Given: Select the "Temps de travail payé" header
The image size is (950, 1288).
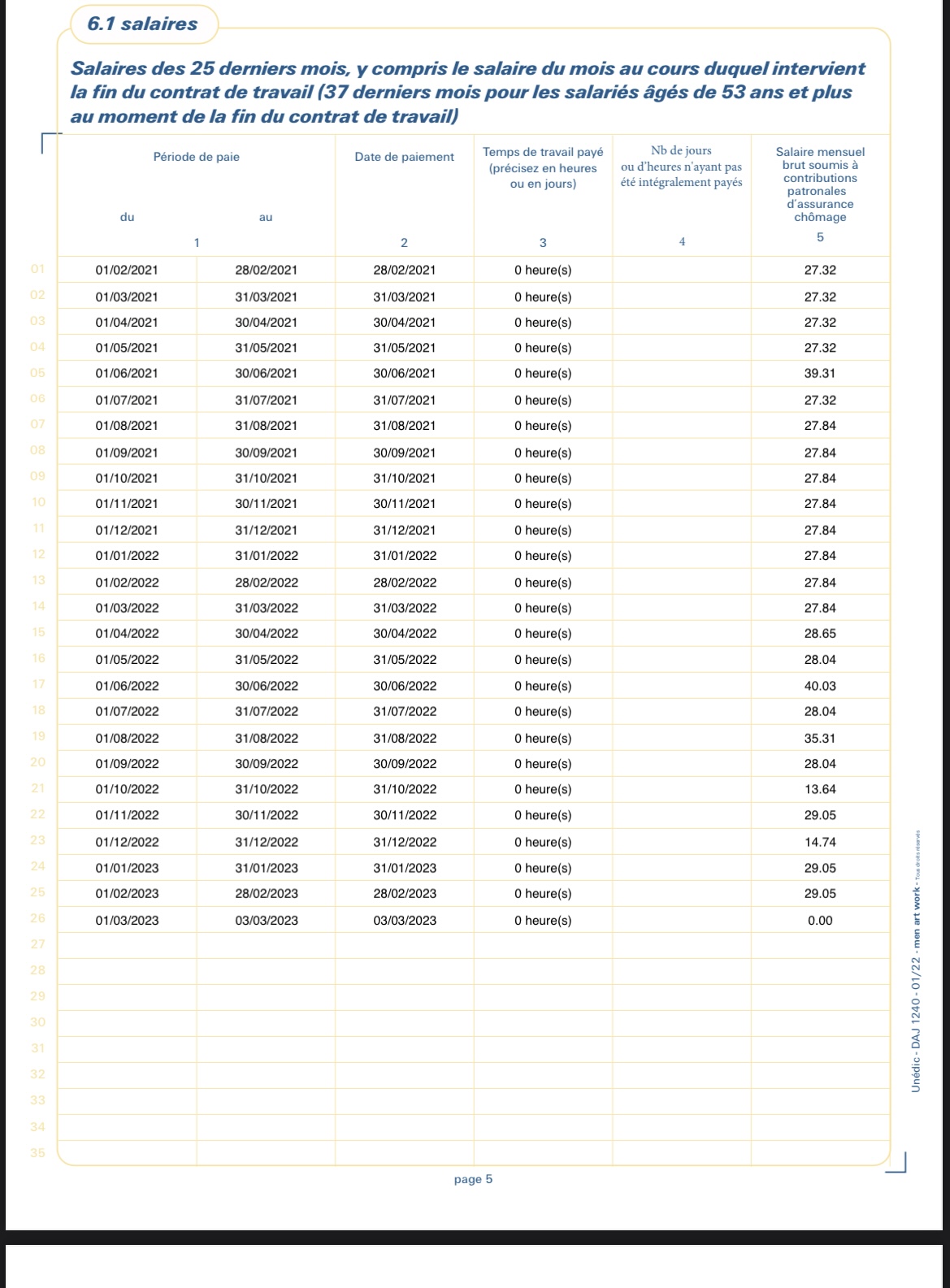Looking at the screenshot, I should click(x=543, y=152).
